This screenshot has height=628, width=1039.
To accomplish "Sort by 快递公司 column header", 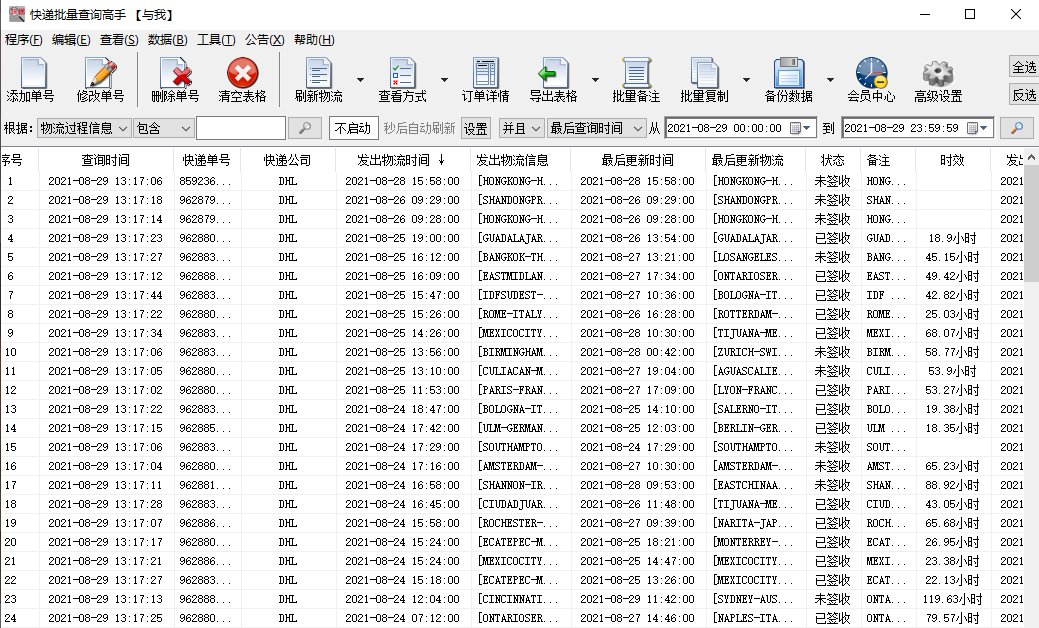I will tap(288, 160).
